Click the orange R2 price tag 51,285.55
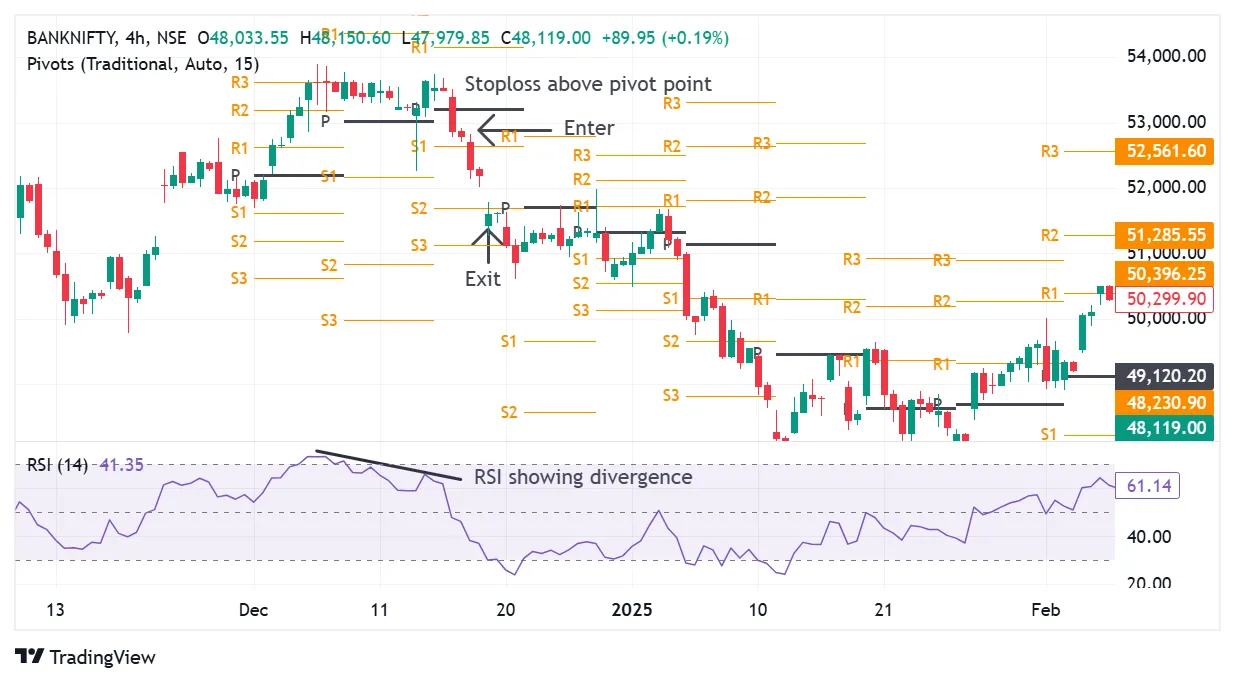The width and height of the screenshot is (1235, 683). 1164,236
